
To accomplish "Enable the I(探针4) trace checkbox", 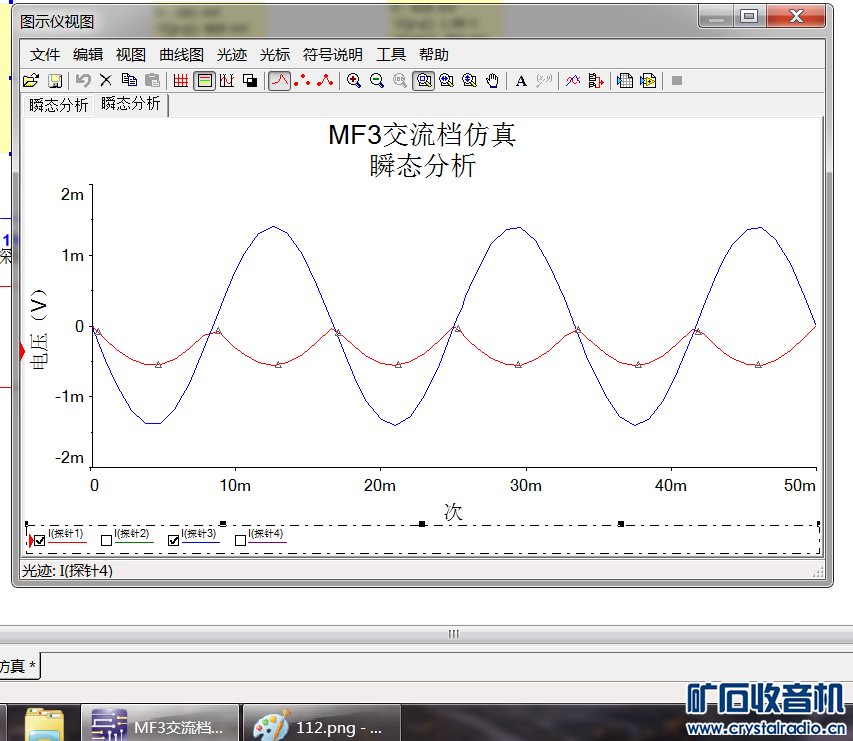I will [x=240, y=541].
